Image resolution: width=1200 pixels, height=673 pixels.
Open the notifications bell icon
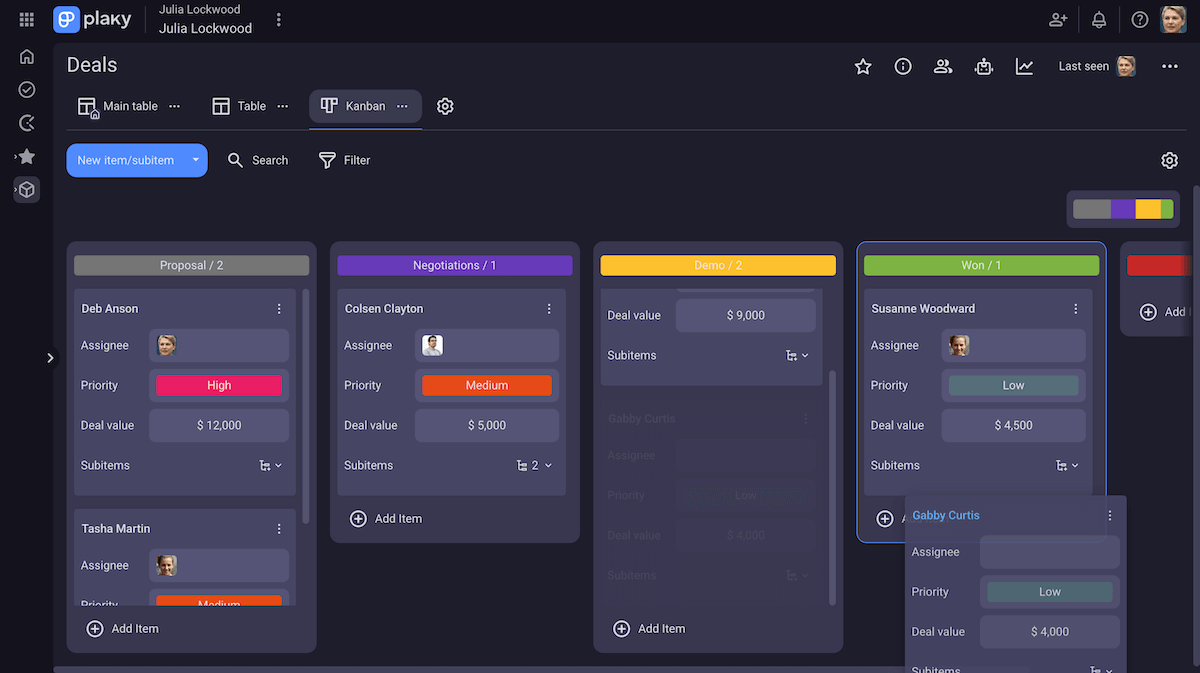tap(1098, 19)
